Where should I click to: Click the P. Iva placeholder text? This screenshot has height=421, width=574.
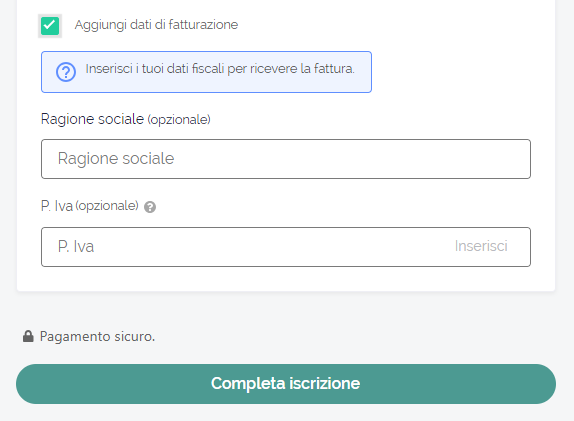pyautogui.click(x=76, y=246)
